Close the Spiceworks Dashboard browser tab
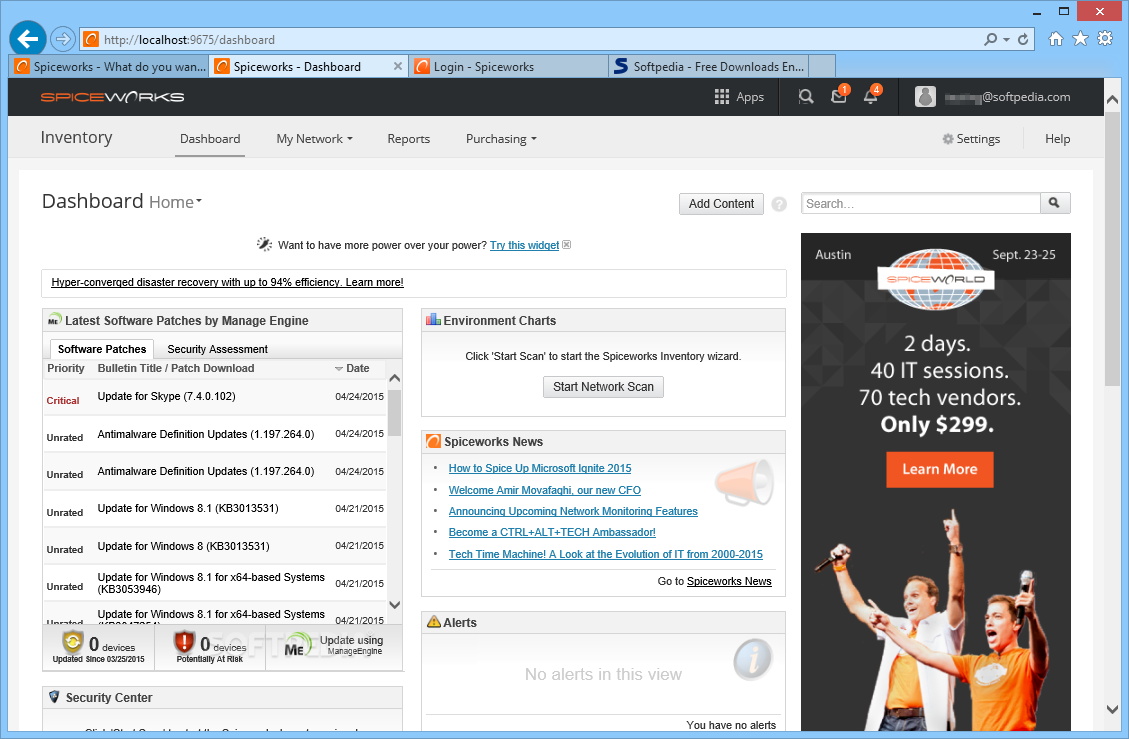This screenshot has width=1129, height=739. tap(397, 66)
